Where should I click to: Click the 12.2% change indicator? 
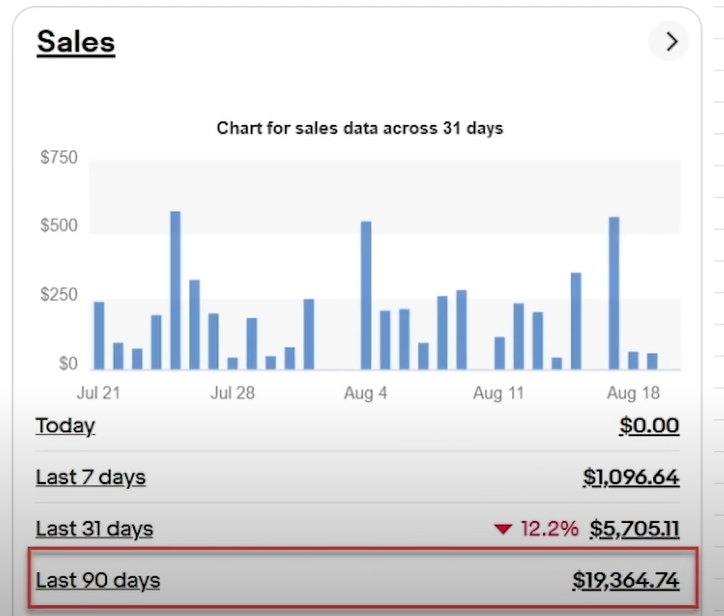point(549,529)
